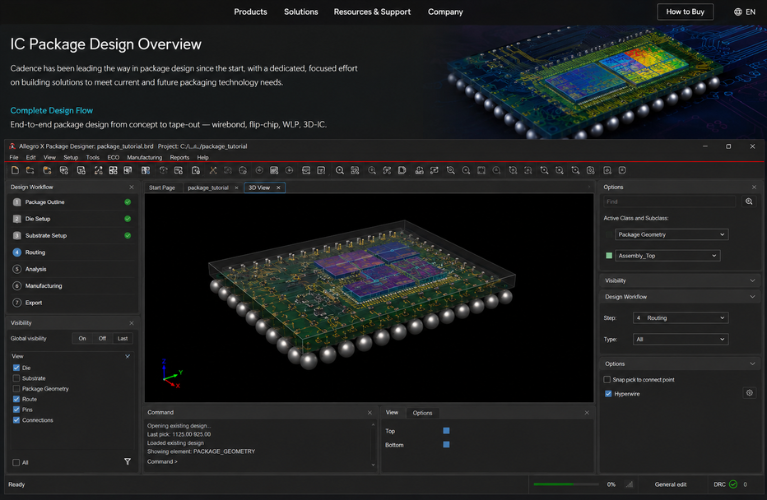Click the Package Outline green check icon
767x500 pixels.
(128, 202)
